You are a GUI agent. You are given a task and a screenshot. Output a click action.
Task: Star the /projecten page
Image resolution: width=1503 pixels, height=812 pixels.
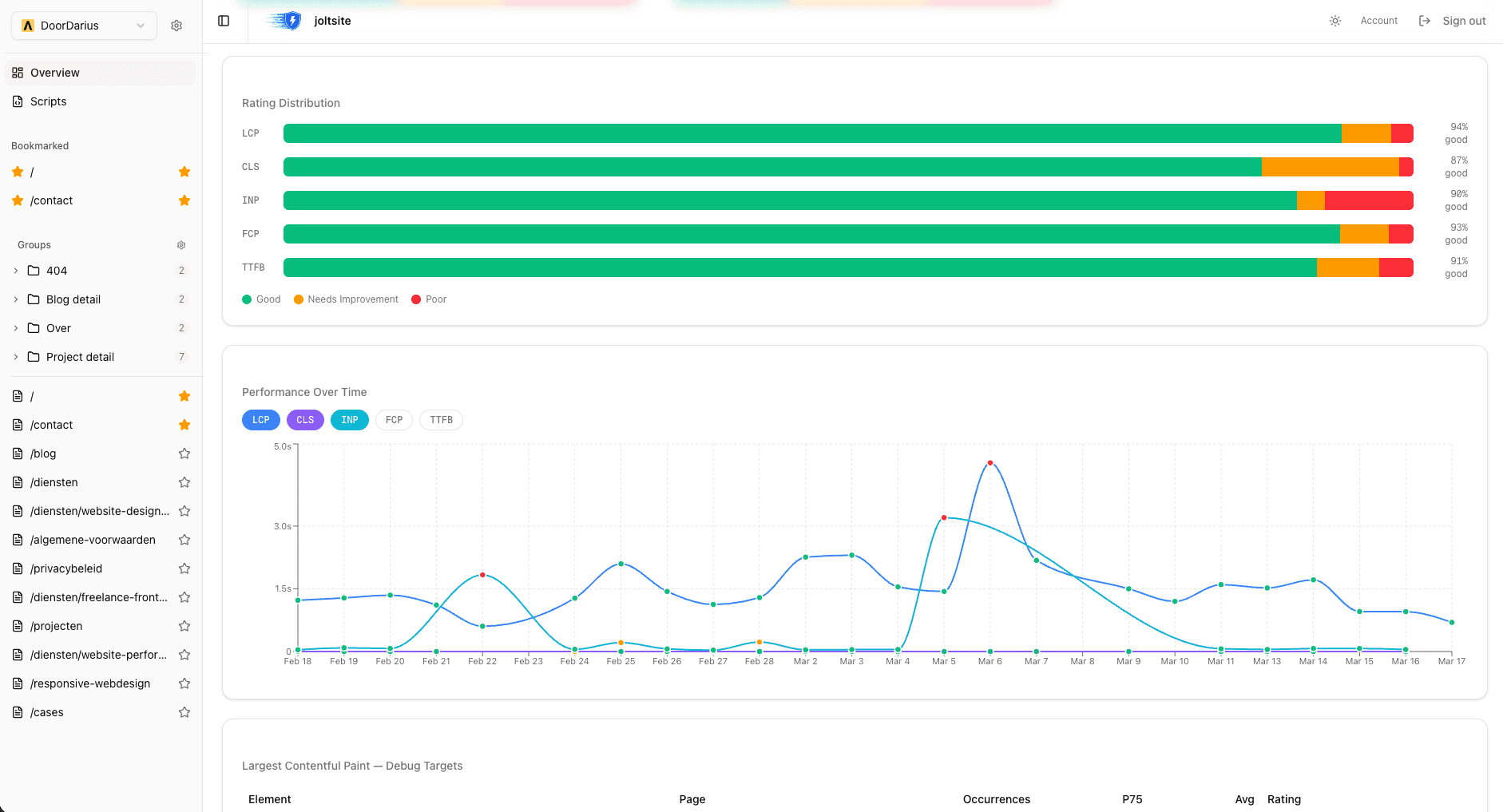(184, 626)
